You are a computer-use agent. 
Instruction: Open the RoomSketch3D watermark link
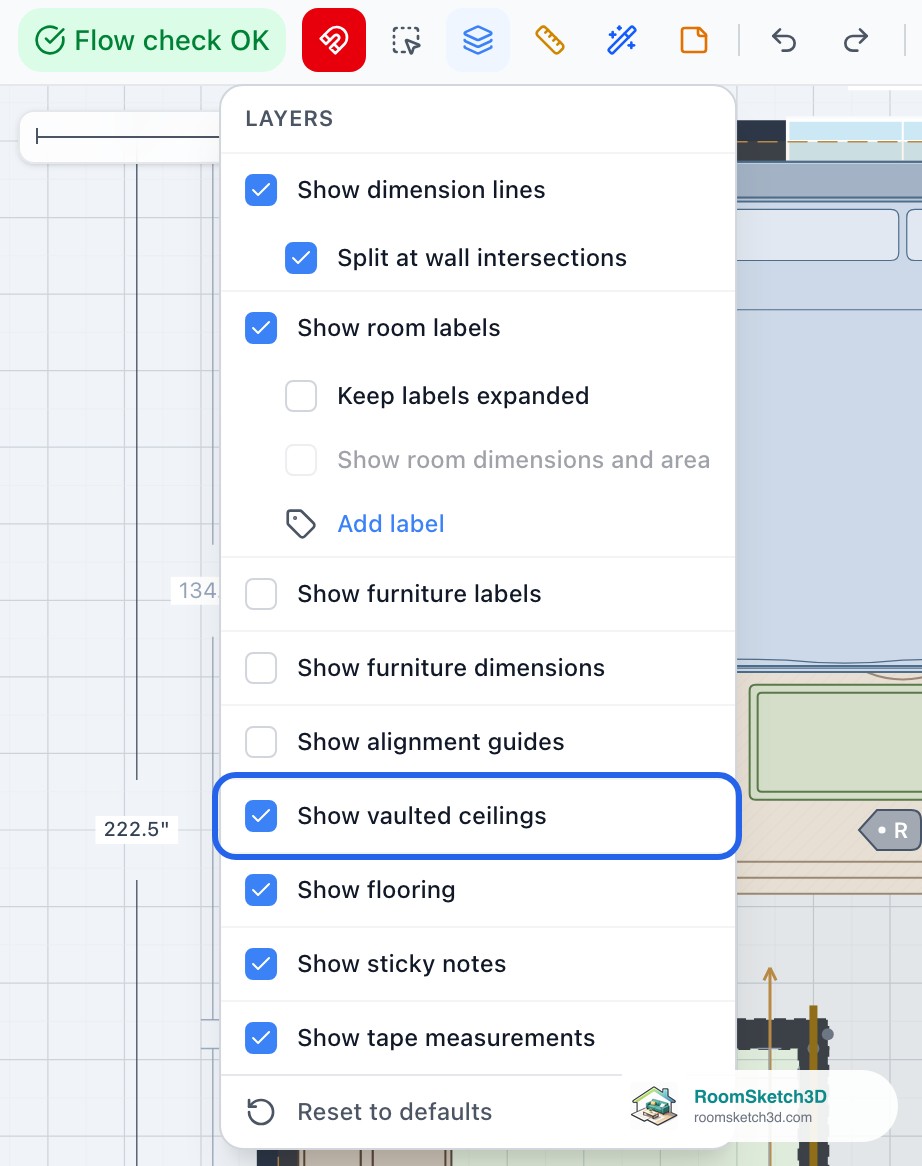[x=758, y=1106]
